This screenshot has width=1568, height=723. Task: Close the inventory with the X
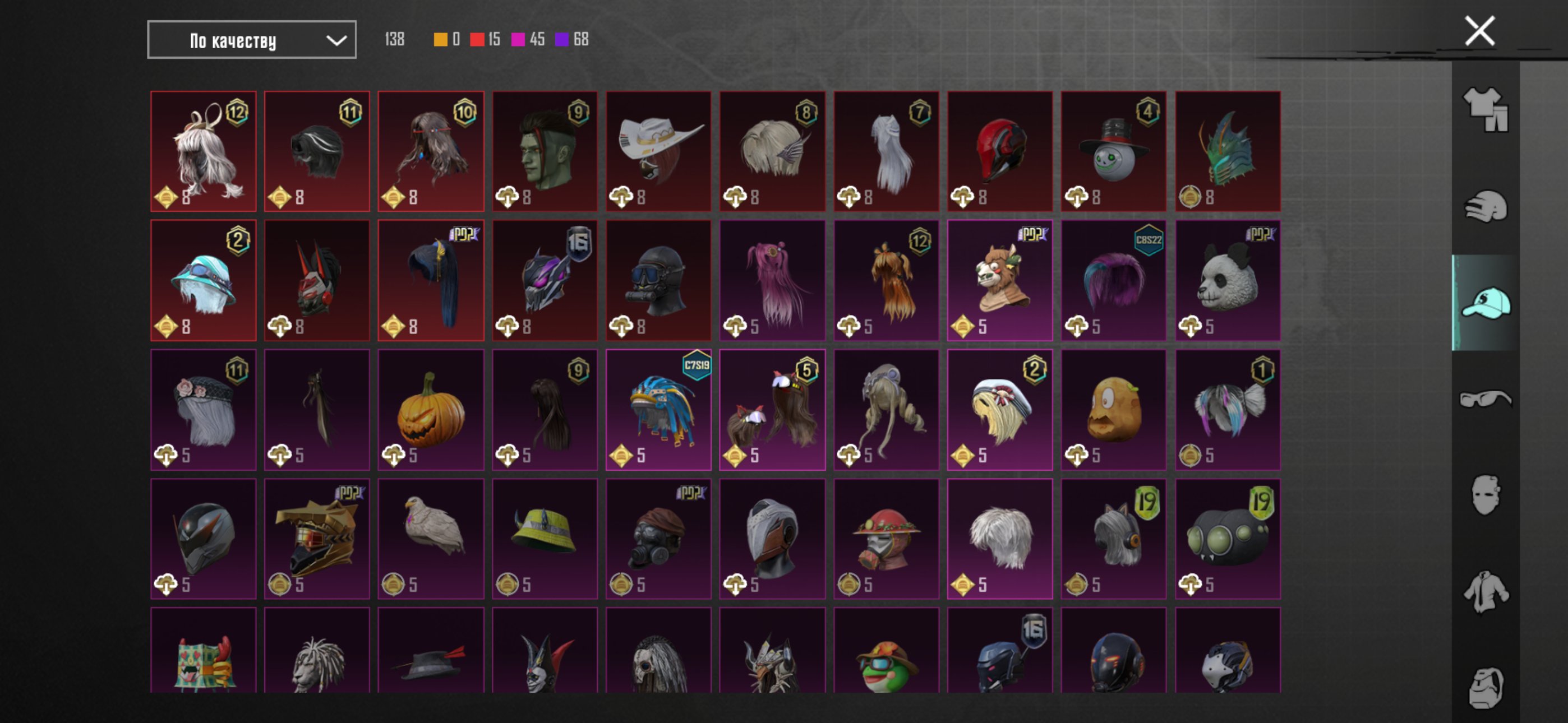coord(1479,31)
